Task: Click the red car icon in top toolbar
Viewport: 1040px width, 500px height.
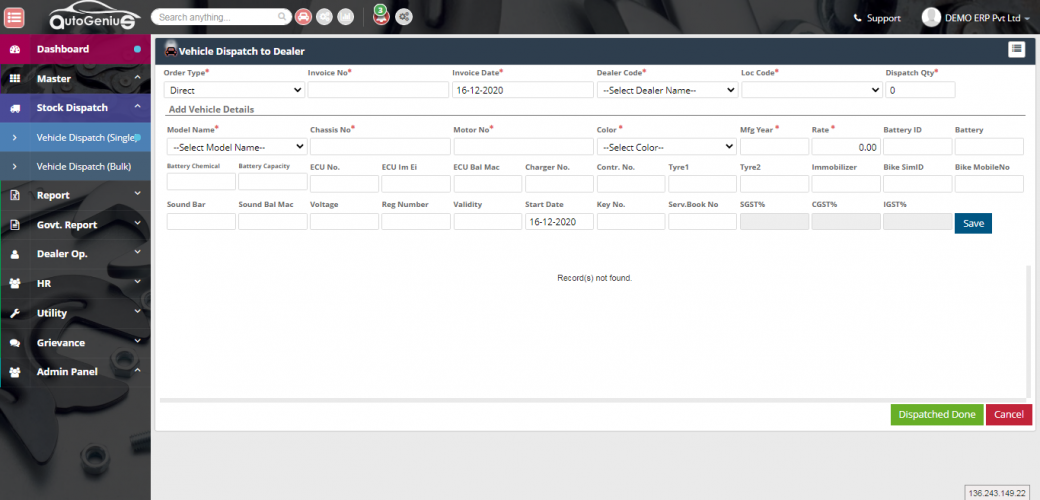Action: [303, 17]
